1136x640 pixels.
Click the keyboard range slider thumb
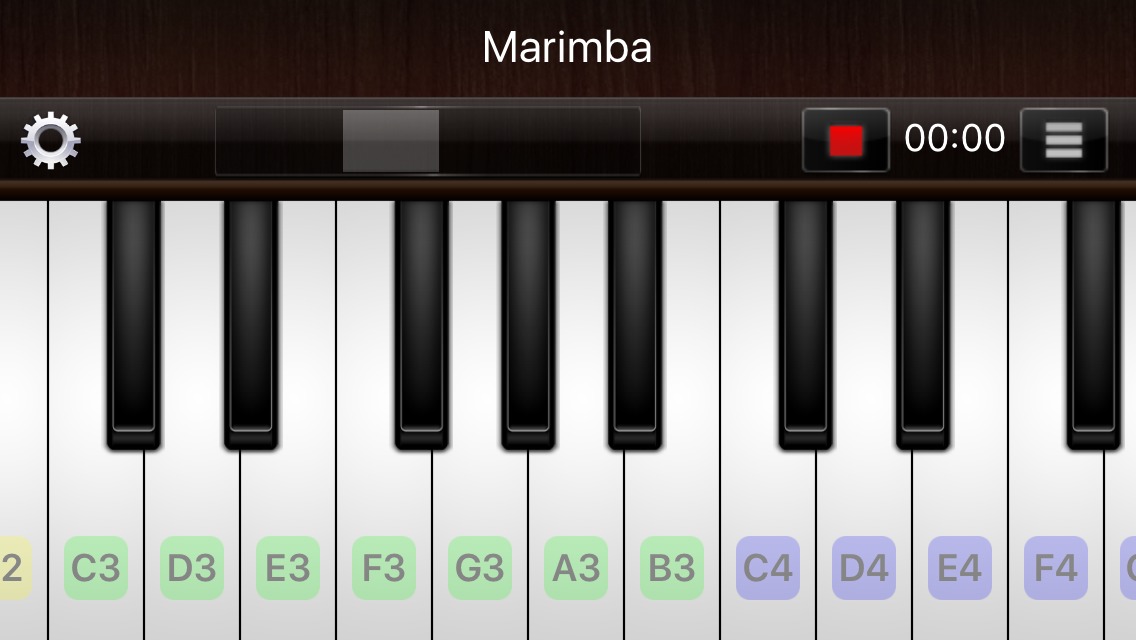(x=390, y=141)
